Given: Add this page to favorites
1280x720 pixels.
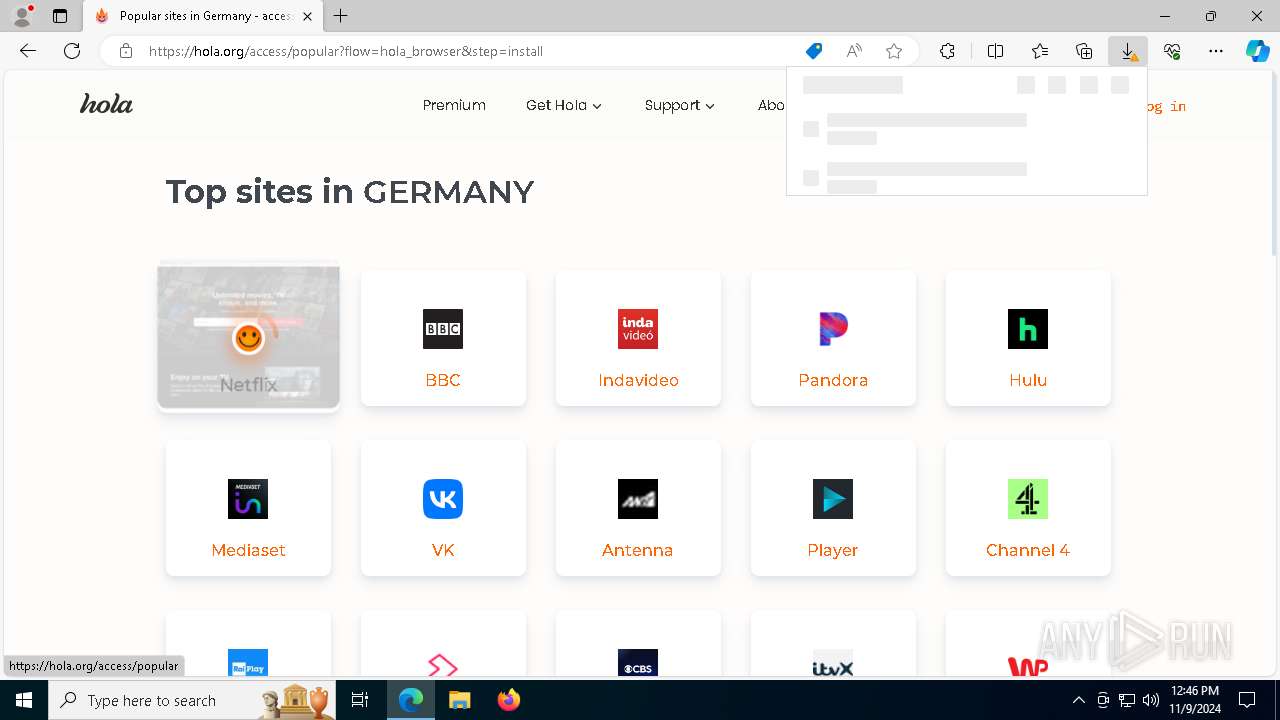Looking at the screenshot, I should (894, 51).
